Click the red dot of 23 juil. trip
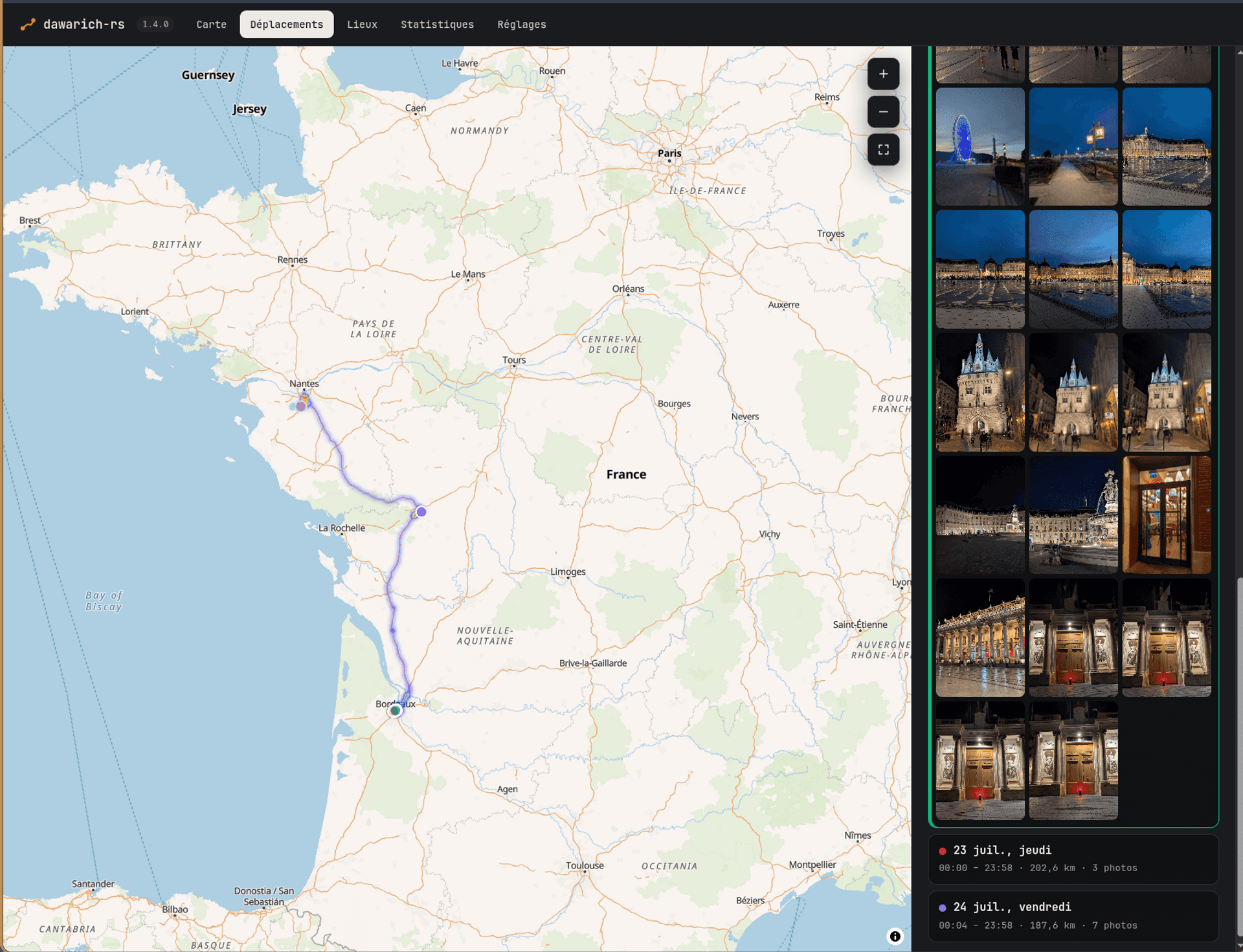Image resolution: width=1243 pixels, height=952 pixels. 943,851
